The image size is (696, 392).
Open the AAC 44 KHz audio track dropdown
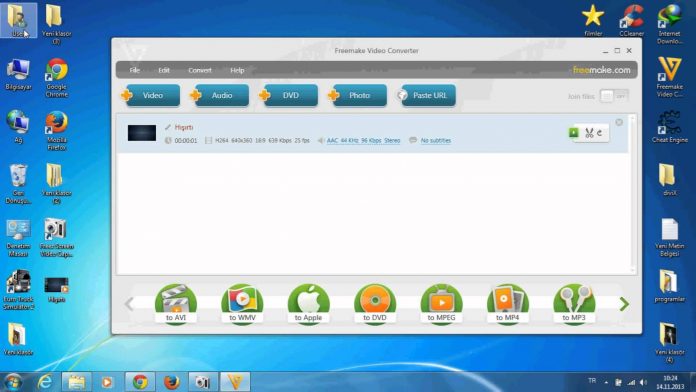click(x=363, y=140)
